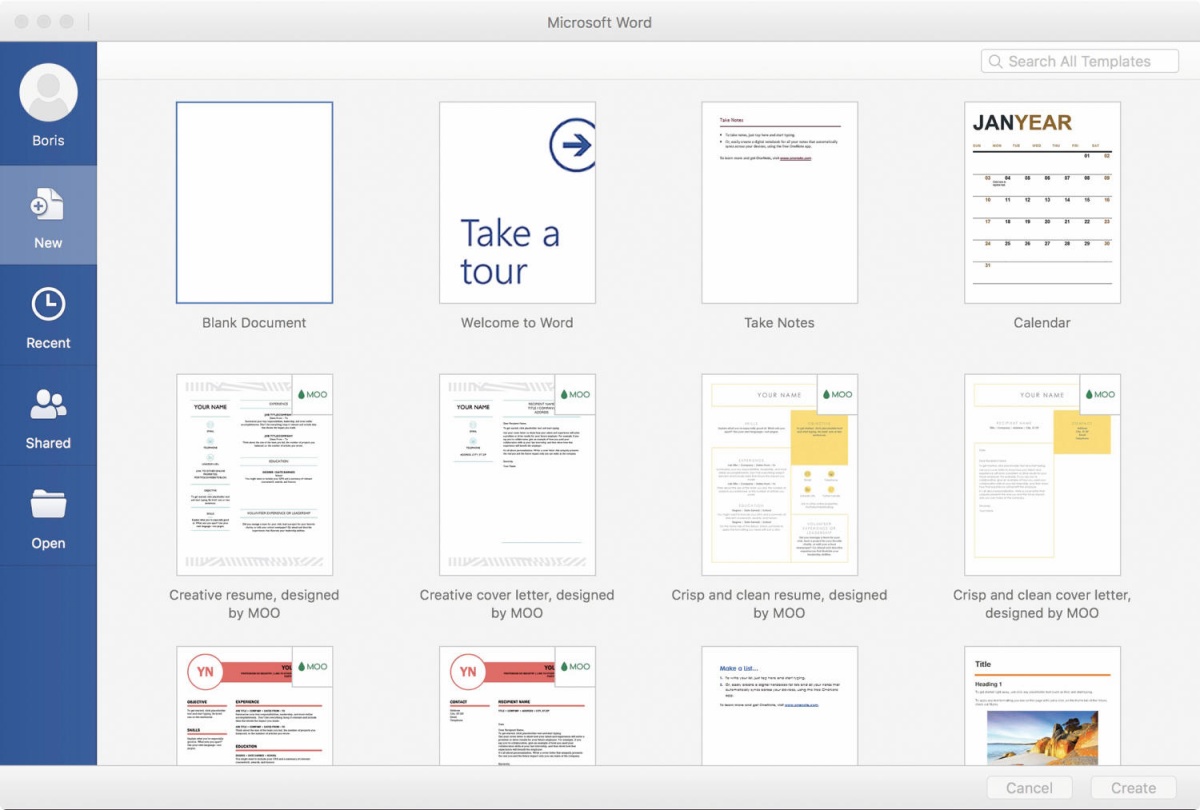Pick Crisp and clean cover letter thumbnail

pos(1042,475)
